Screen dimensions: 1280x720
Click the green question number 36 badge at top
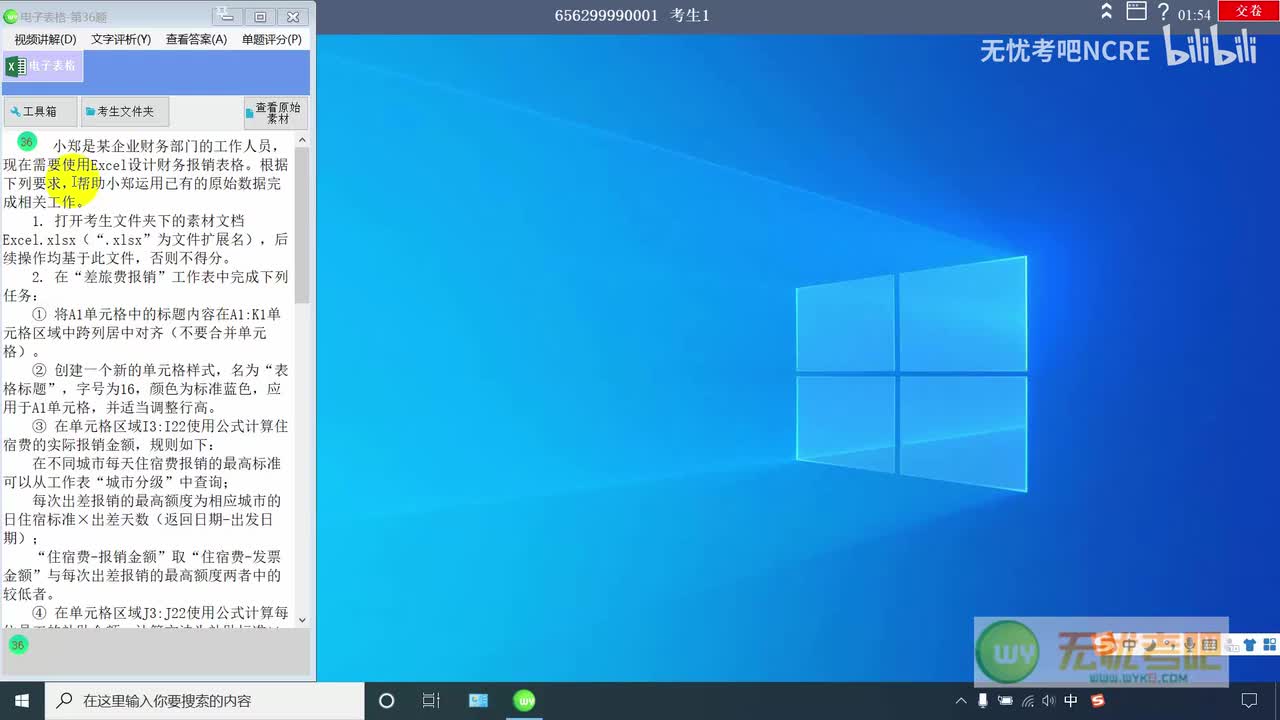(x=27, y=142)
